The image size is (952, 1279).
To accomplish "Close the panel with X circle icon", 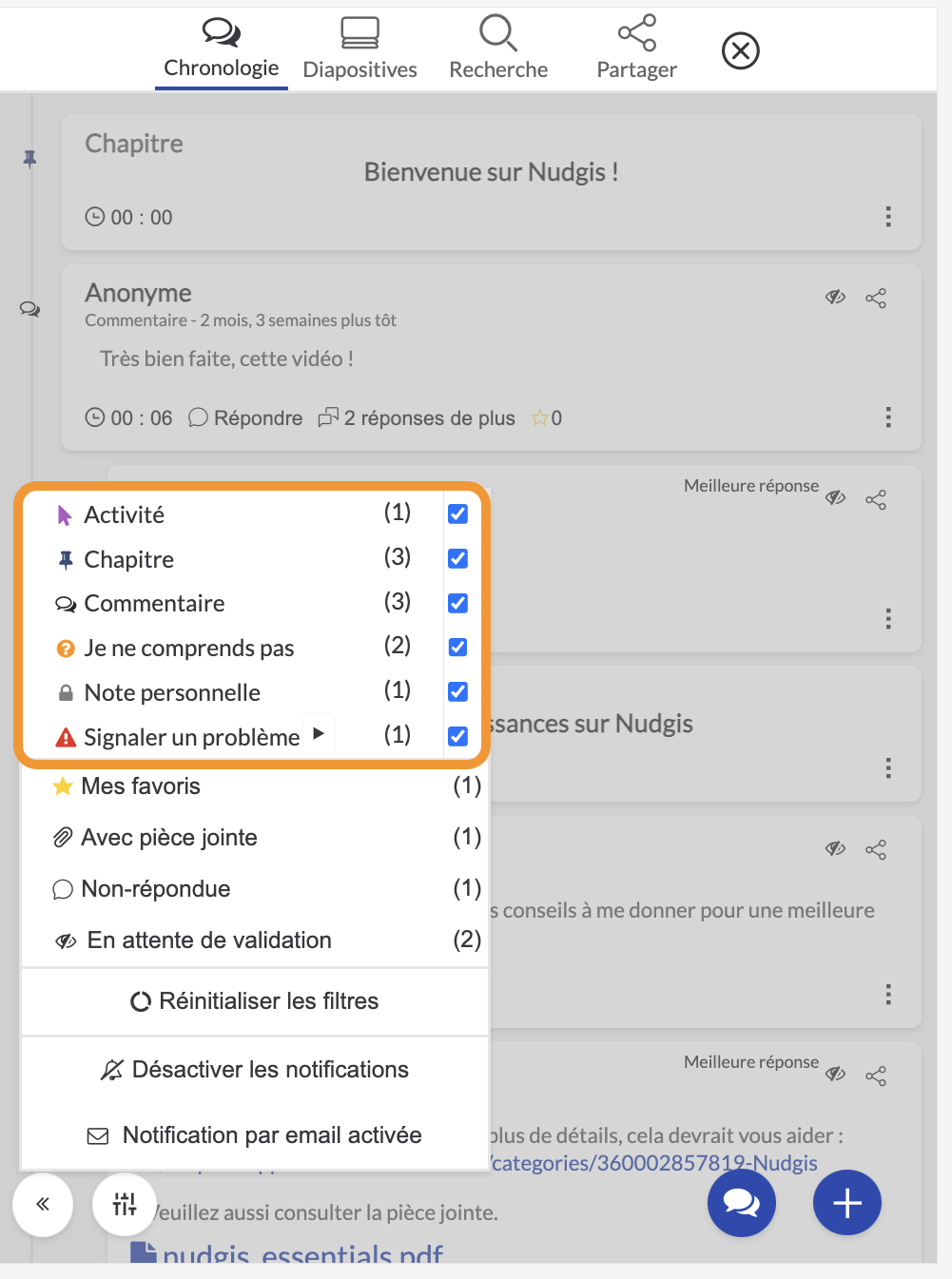I will pyautogui.click(x=741, y=50).
